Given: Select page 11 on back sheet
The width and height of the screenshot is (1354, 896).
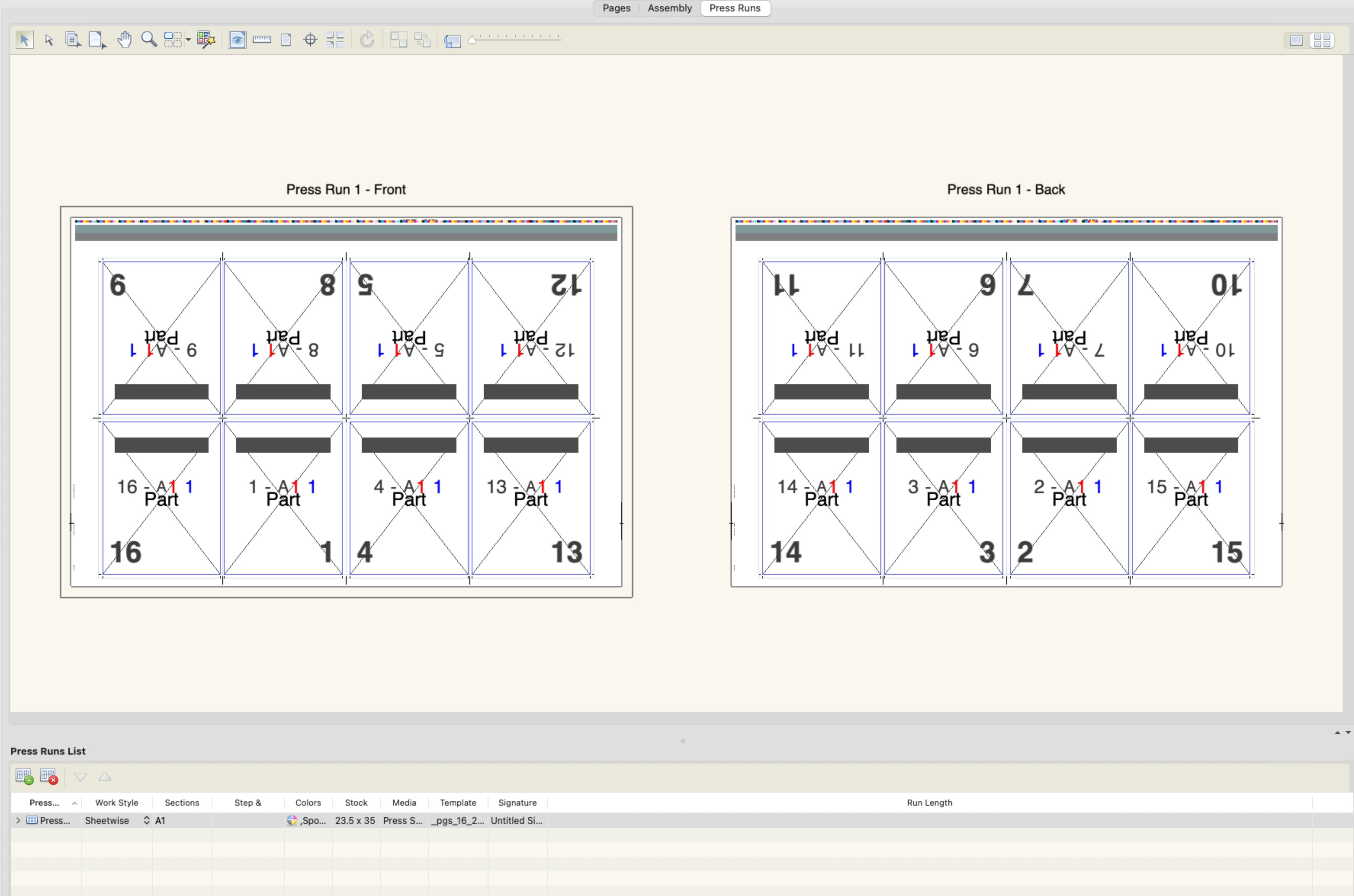Looking at the screenshot, I should pos(821,338).
